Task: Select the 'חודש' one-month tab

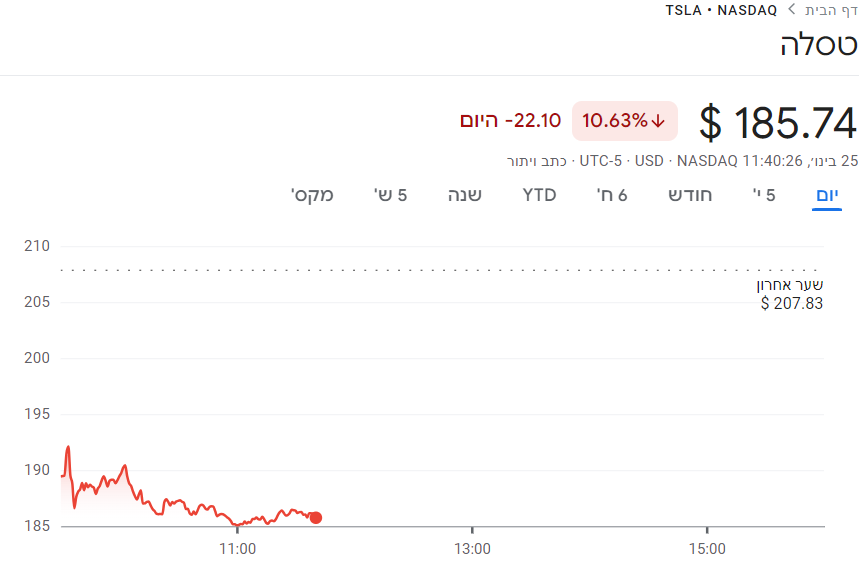Action: [690, 194]
